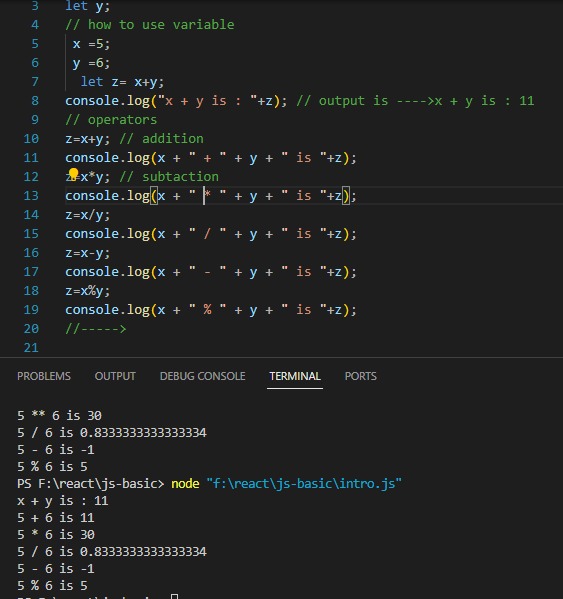Click the 'z=x%y;' line
Screen dimensions: 563x599
(87, 291)
